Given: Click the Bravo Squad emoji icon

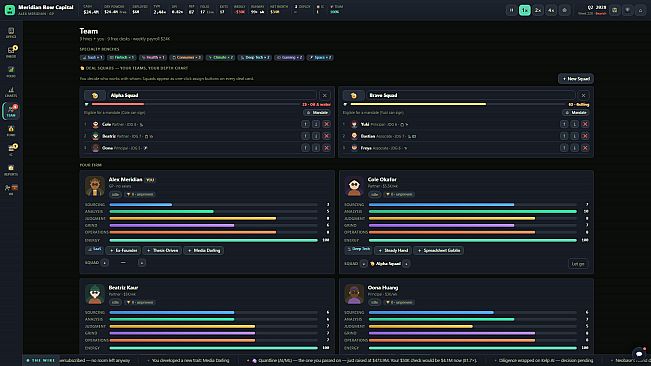Looking at the screenshot, I should (353, 95).
